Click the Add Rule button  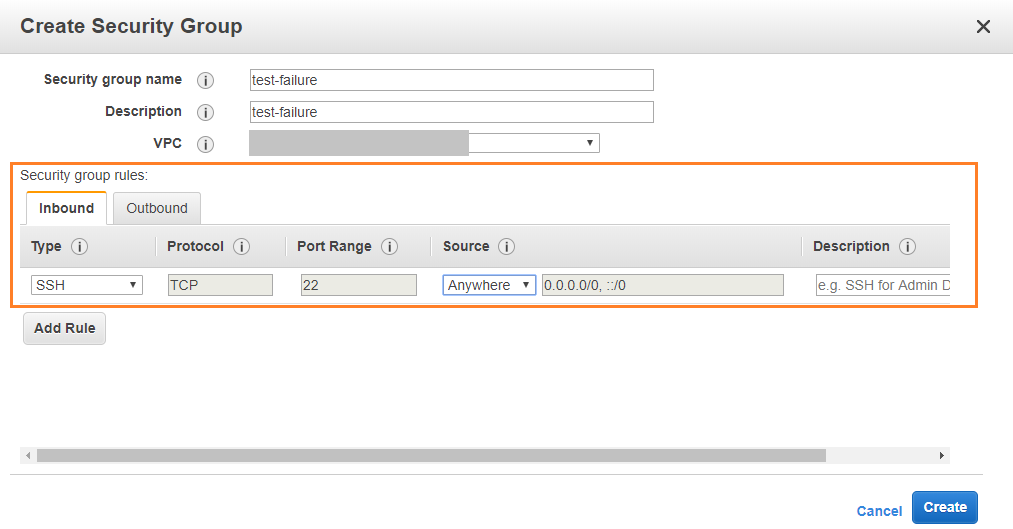(64, 328)
